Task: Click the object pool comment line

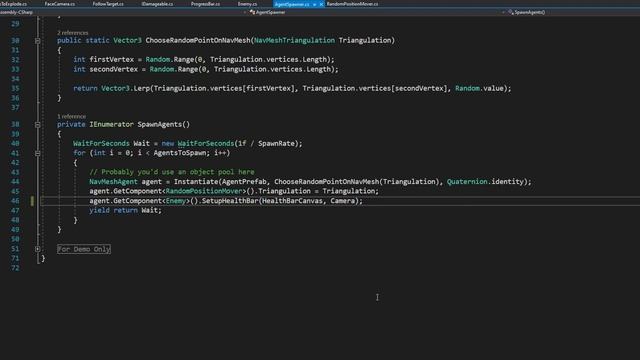Action: click(x=172, y=172)
